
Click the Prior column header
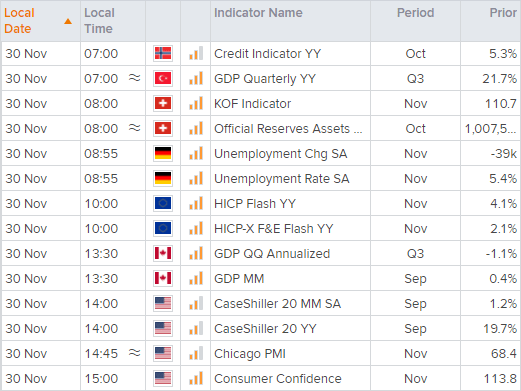point(503,13)
